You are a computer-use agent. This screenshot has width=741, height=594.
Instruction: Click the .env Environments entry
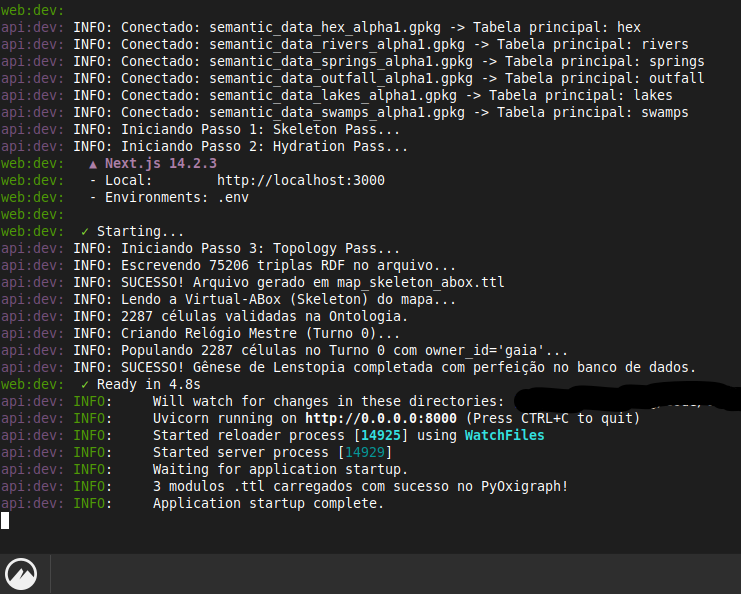[x=233, y=198]
